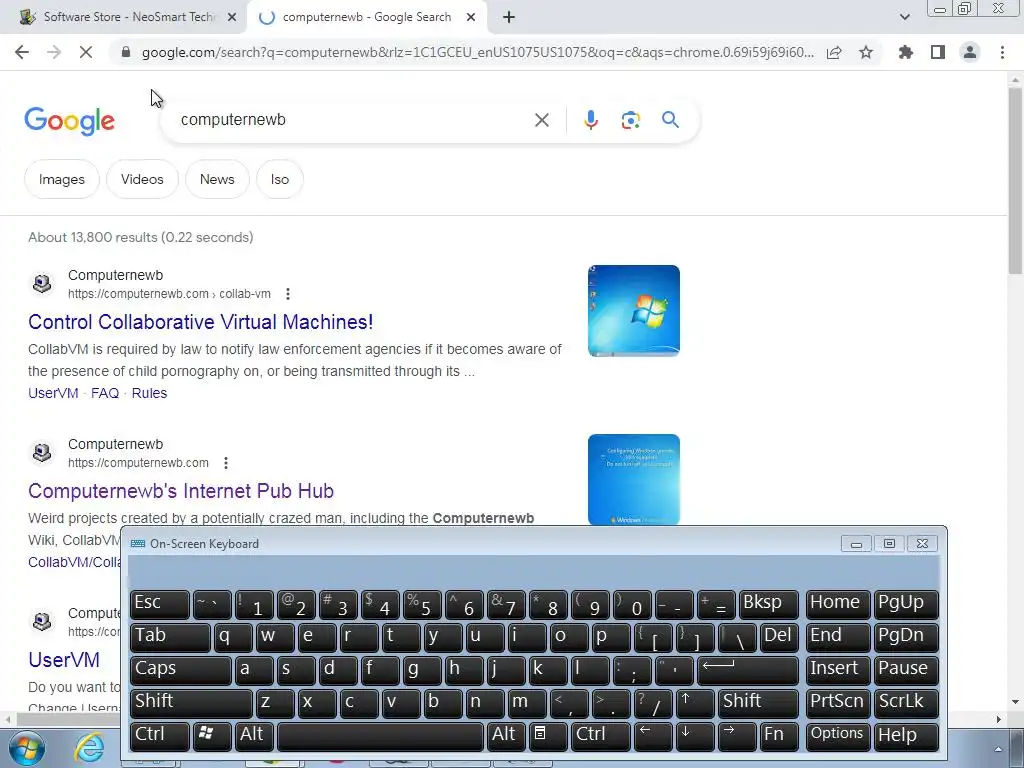Close the computernewb Google Search tab
Viewport: 1024px width, 768px height.
point(471,17)
